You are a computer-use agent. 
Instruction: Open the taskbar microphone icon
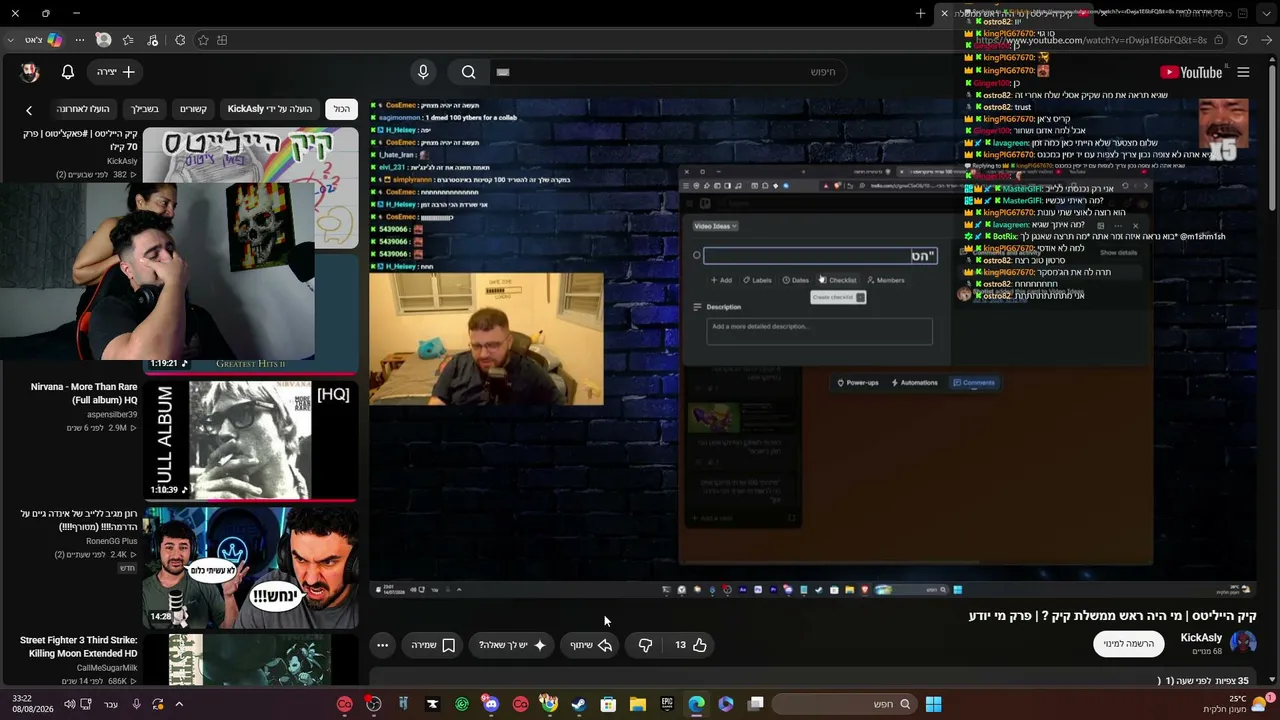[x=136, y=704]
